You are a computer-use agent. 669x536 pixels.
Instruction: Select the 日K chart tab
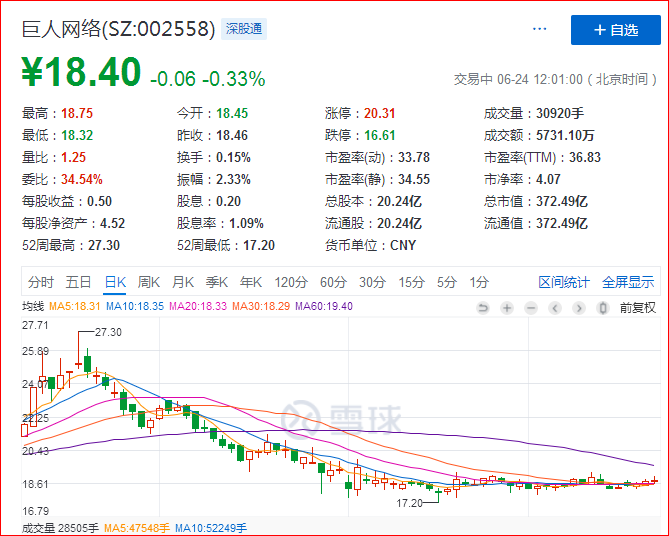coord(115,282)
